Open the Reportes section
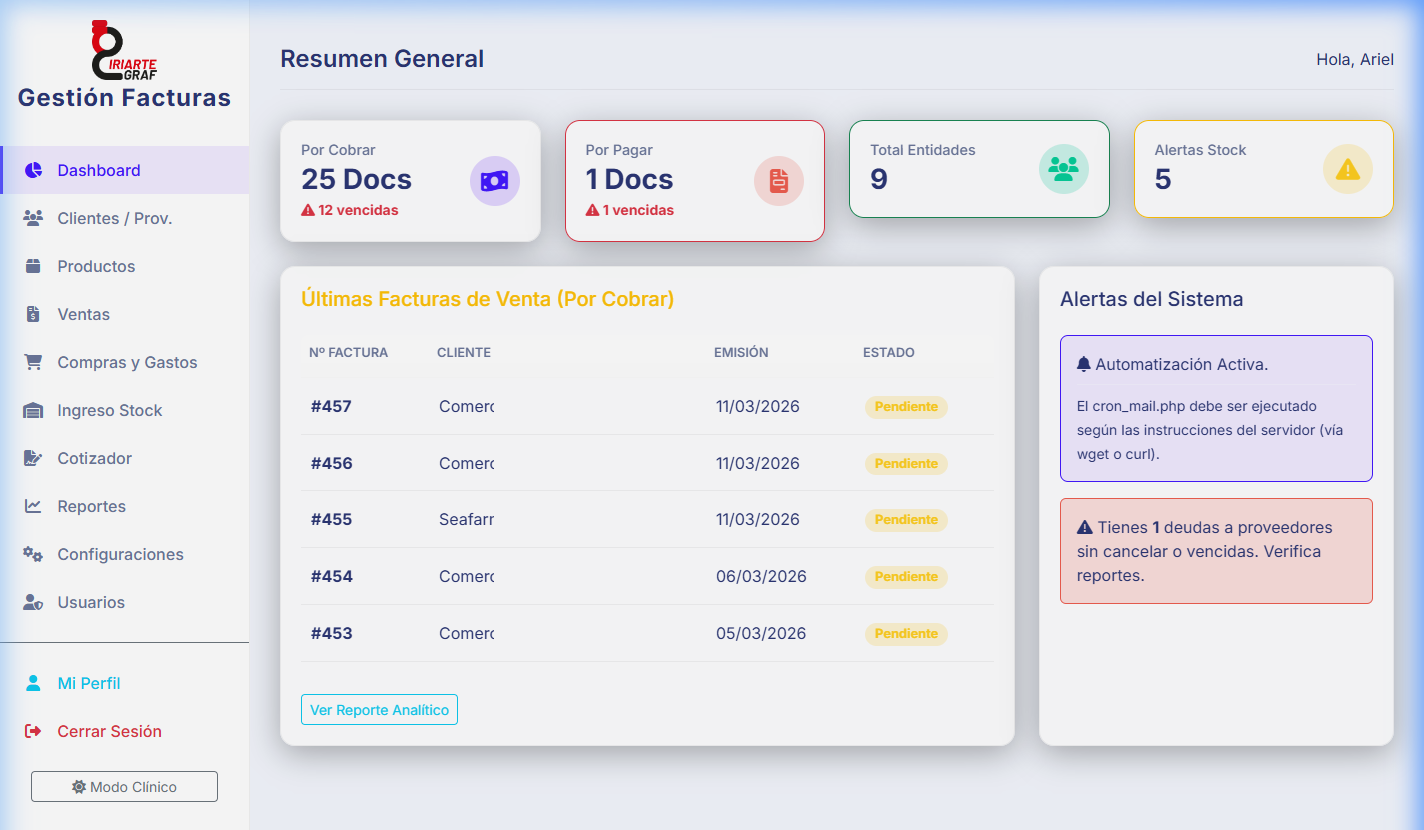 pyautogui.click(x=125, y=506)
